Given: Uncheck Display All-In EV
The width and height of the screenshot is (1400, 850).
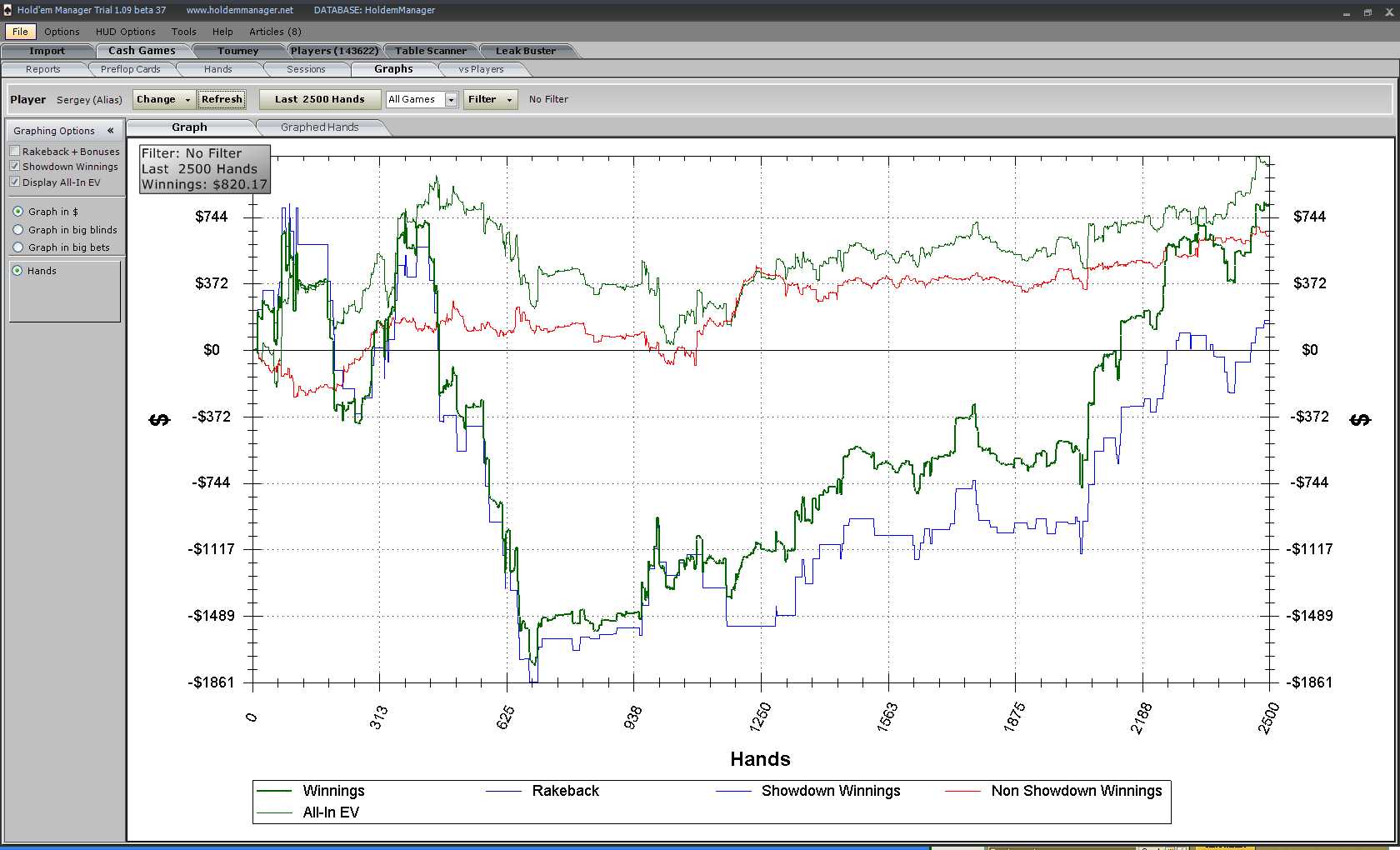Looking at the screenshot, I should [x=15, y=182].
